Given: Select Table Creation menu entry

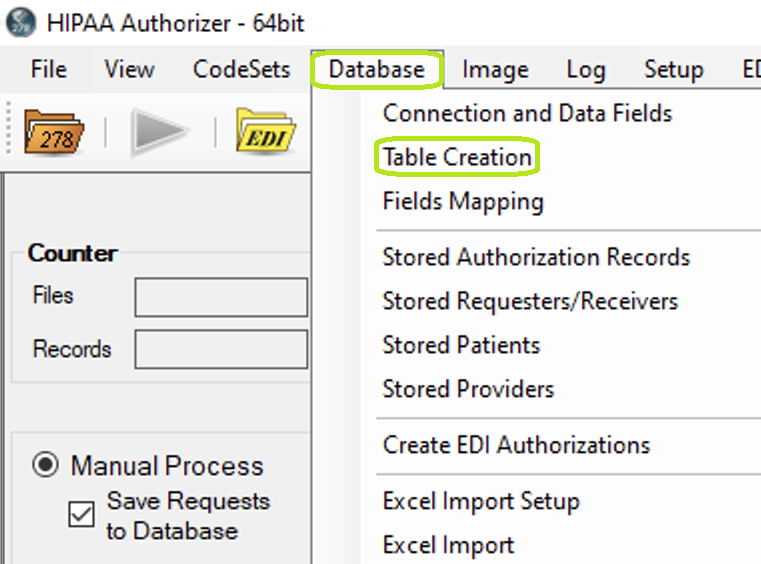Looking at the screenshot, I should pyautogui.click(x=457, y=157).
